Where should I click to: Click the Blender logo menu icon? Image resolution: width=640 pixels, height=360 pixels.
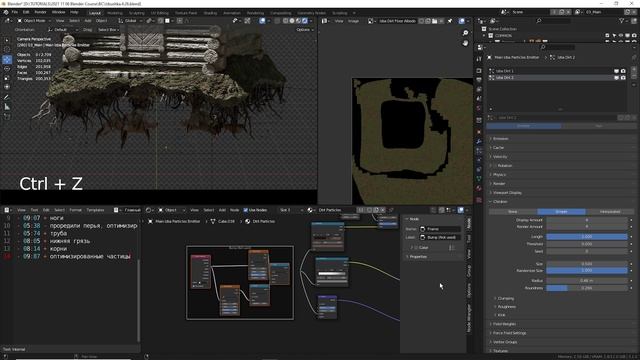pyautogui.click(x=6, y=12)
